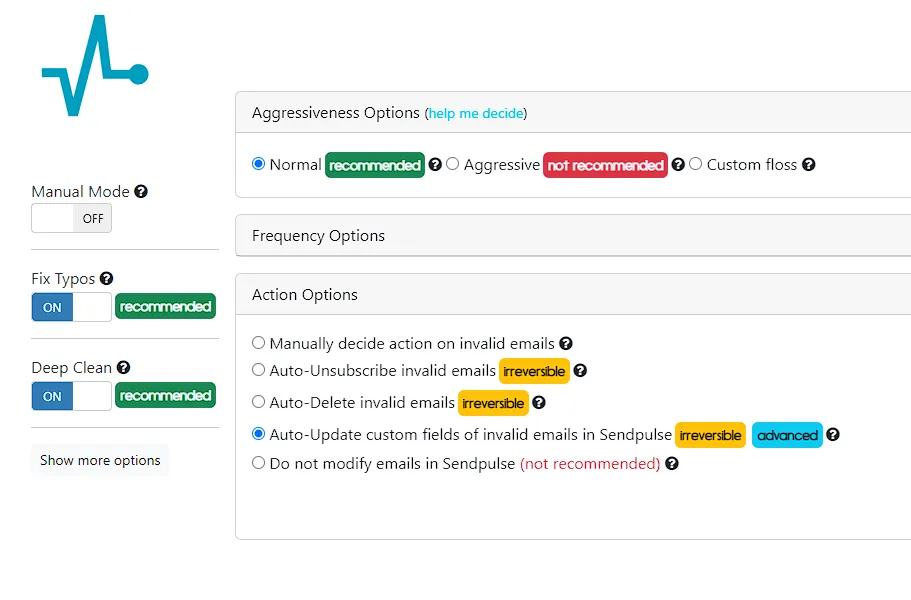911x600 pixels.
Task: Select Auto-Update custom fields in Sendpulse
Action: (x=259, y=433)
